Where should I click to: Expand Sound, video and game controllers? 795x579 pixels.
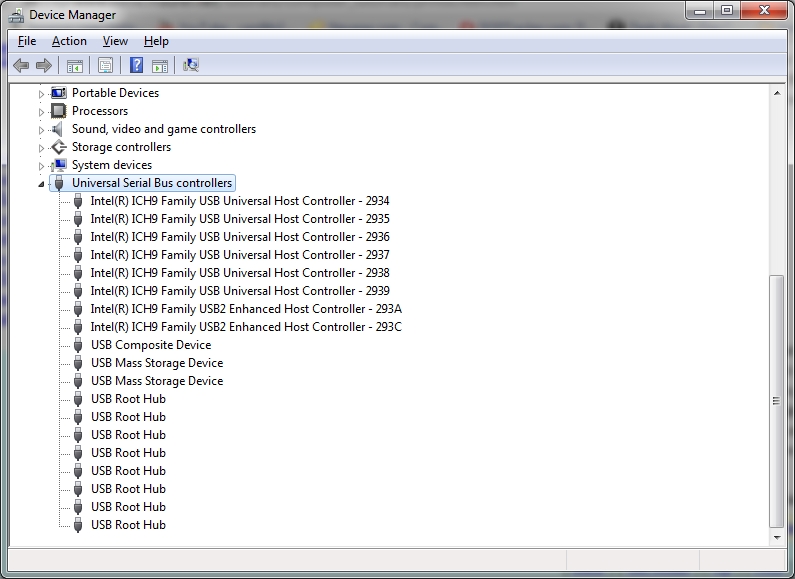(41, 130)
